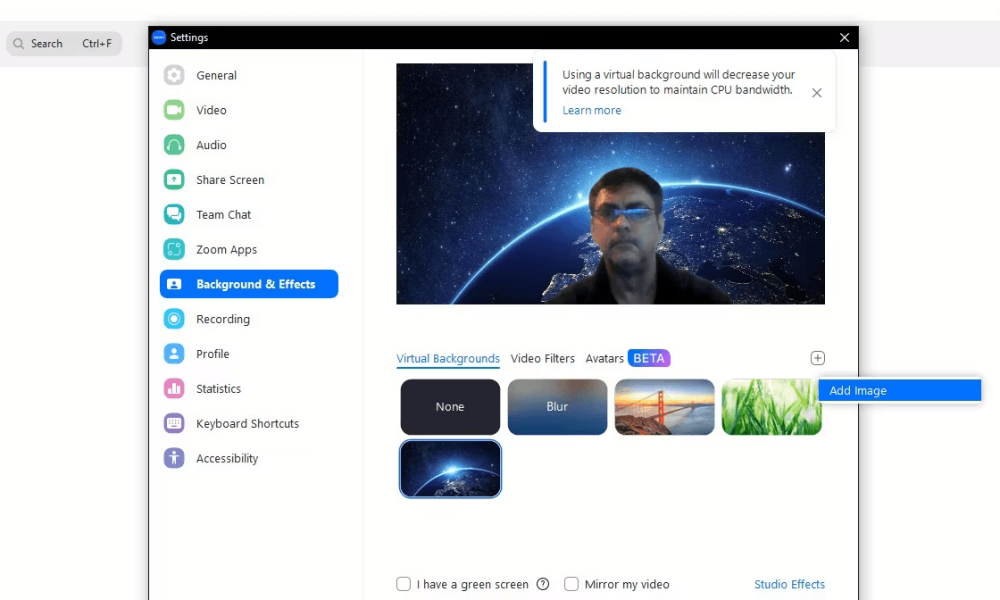Click the Accessibility figure icon
This screenshot has width=1000, height=600.
[173, 458]
